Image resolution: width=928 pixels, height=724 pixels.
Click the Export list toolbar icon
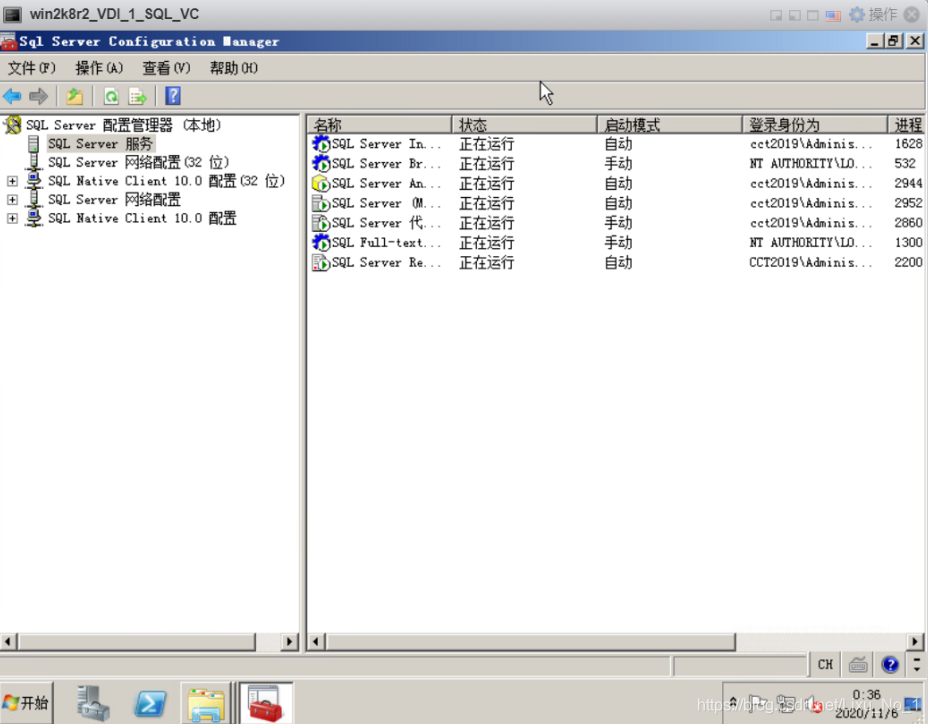pyautogui.click(x=138, y=96)
